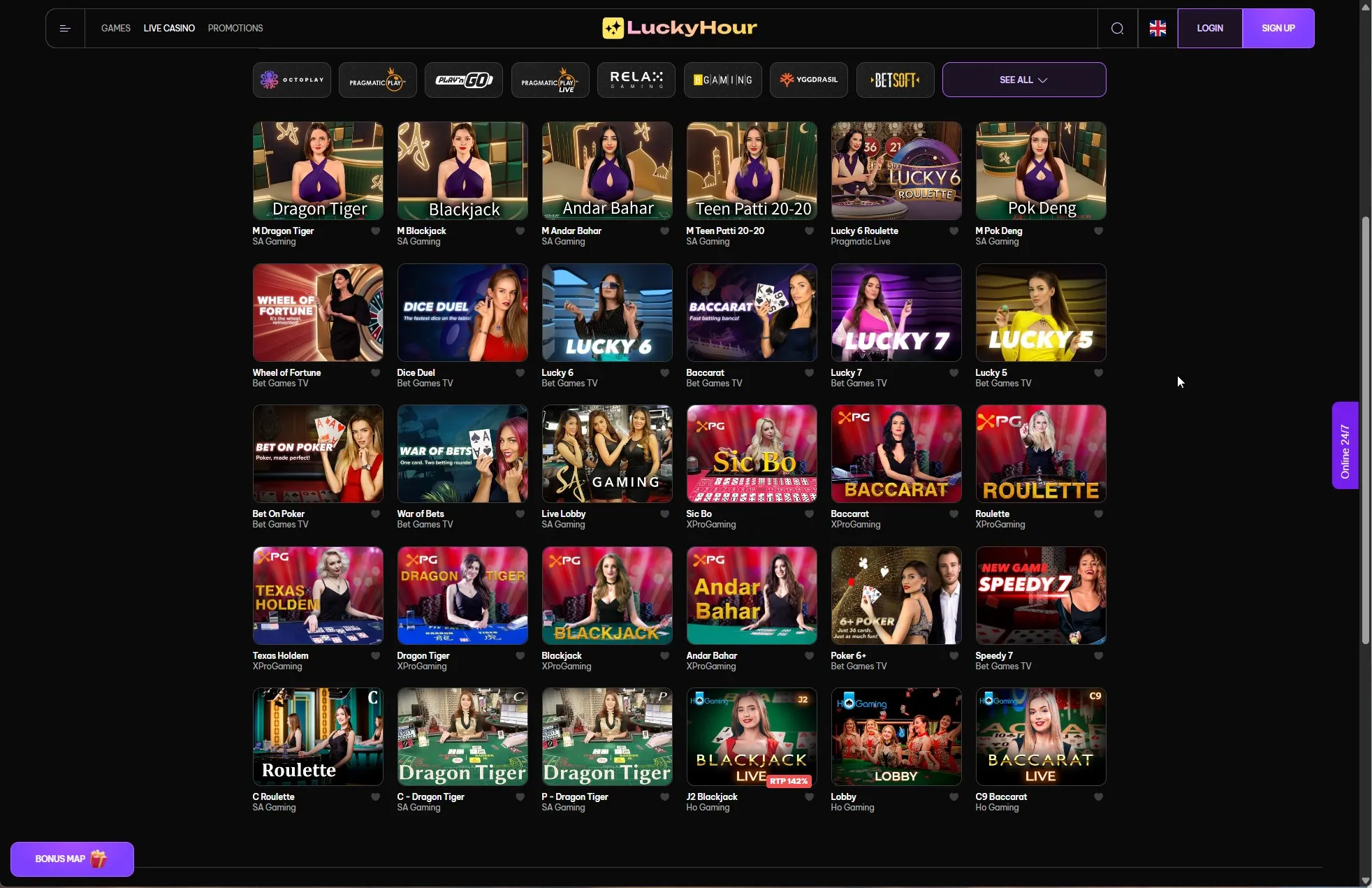The width and height of the screenshot is (1372, 888).
Task: Open the PROMOTIONS menu
Action: pos(235,29)
